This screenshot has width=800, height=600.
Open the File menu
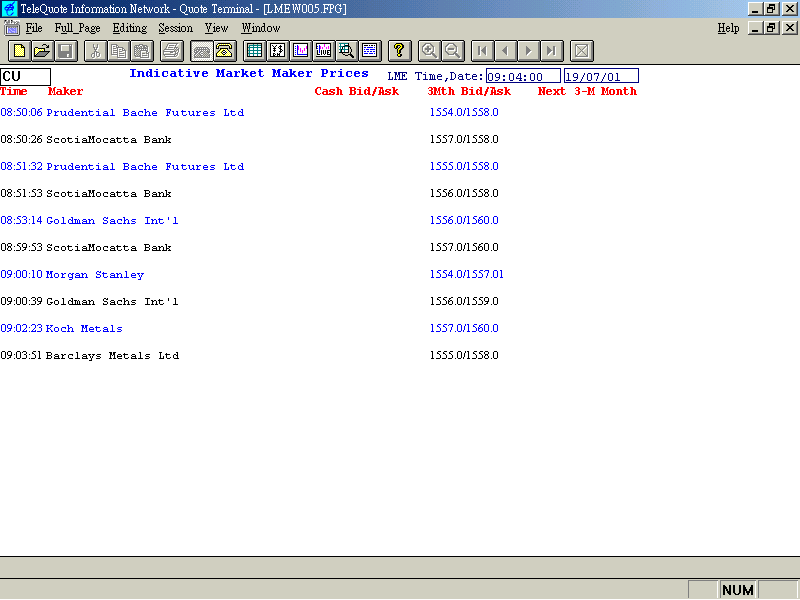tap(34, 28)
